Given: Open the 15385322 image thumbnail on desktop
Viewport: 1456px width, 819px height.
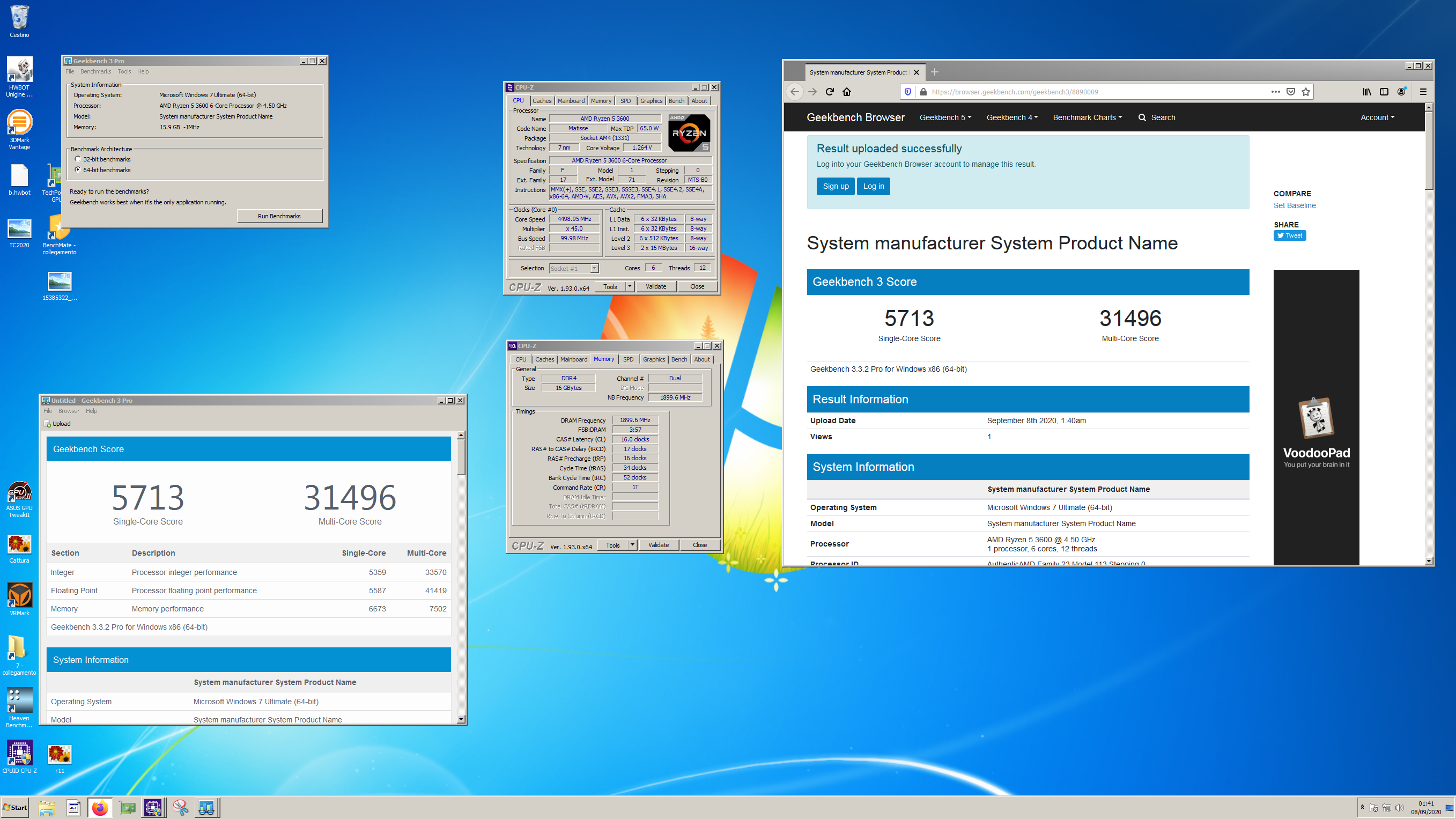Looking at the screenshot, I should tap(60, 285).
